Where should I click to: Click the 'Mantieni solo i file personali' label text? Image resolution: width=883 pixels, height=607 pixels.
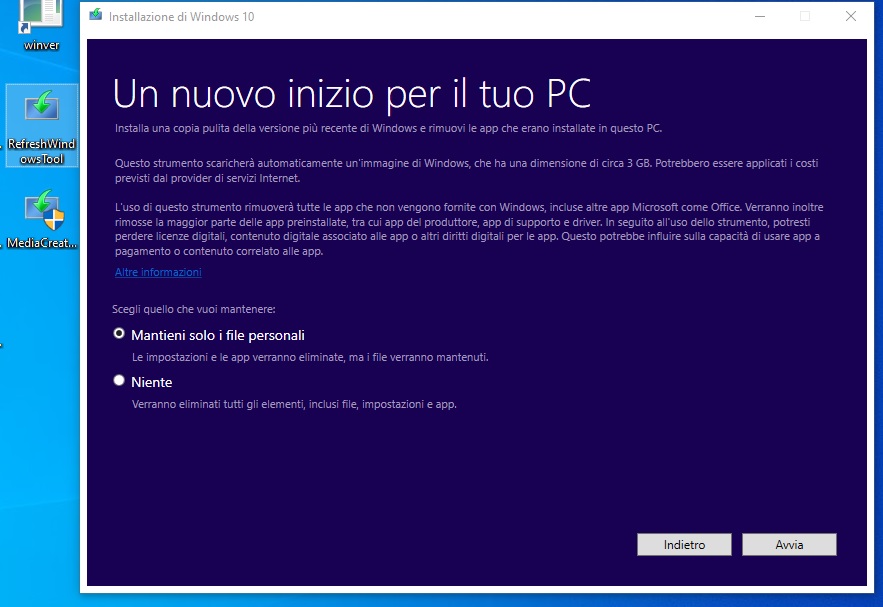point(218,336)
